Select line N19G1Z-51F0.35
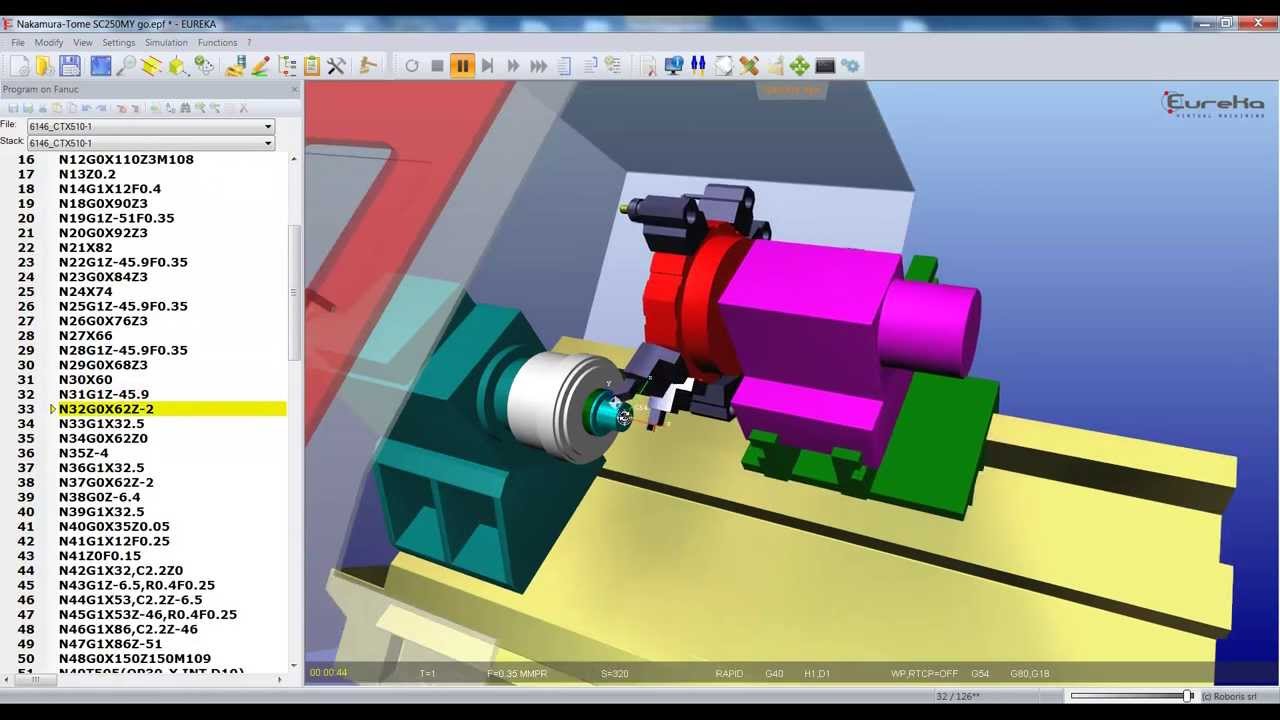Image resolution: width=1280 pixels, height=720 pixels. [116, 218]
